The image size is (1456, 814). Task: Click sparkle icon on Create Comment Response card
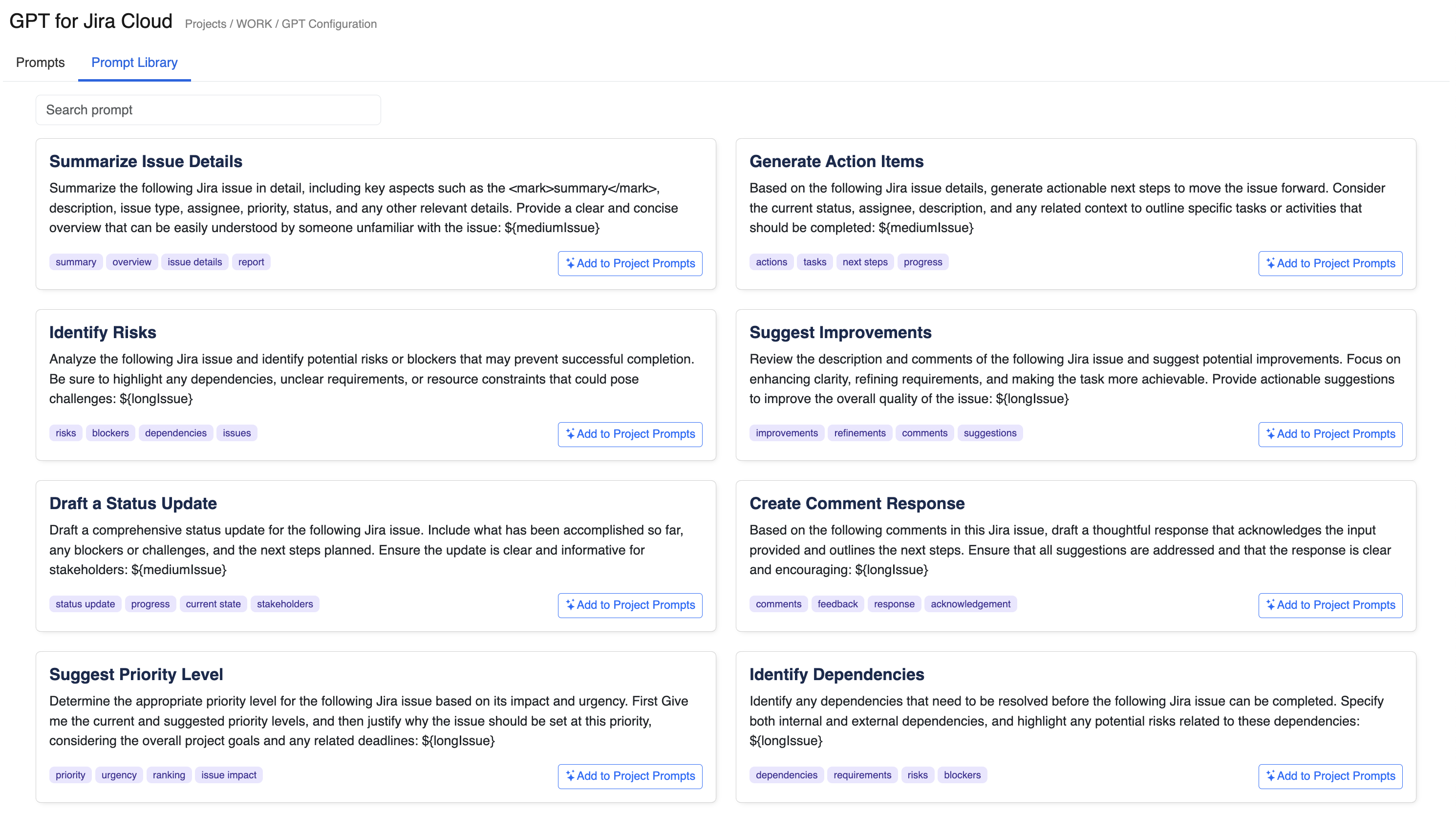point(1270,605)
